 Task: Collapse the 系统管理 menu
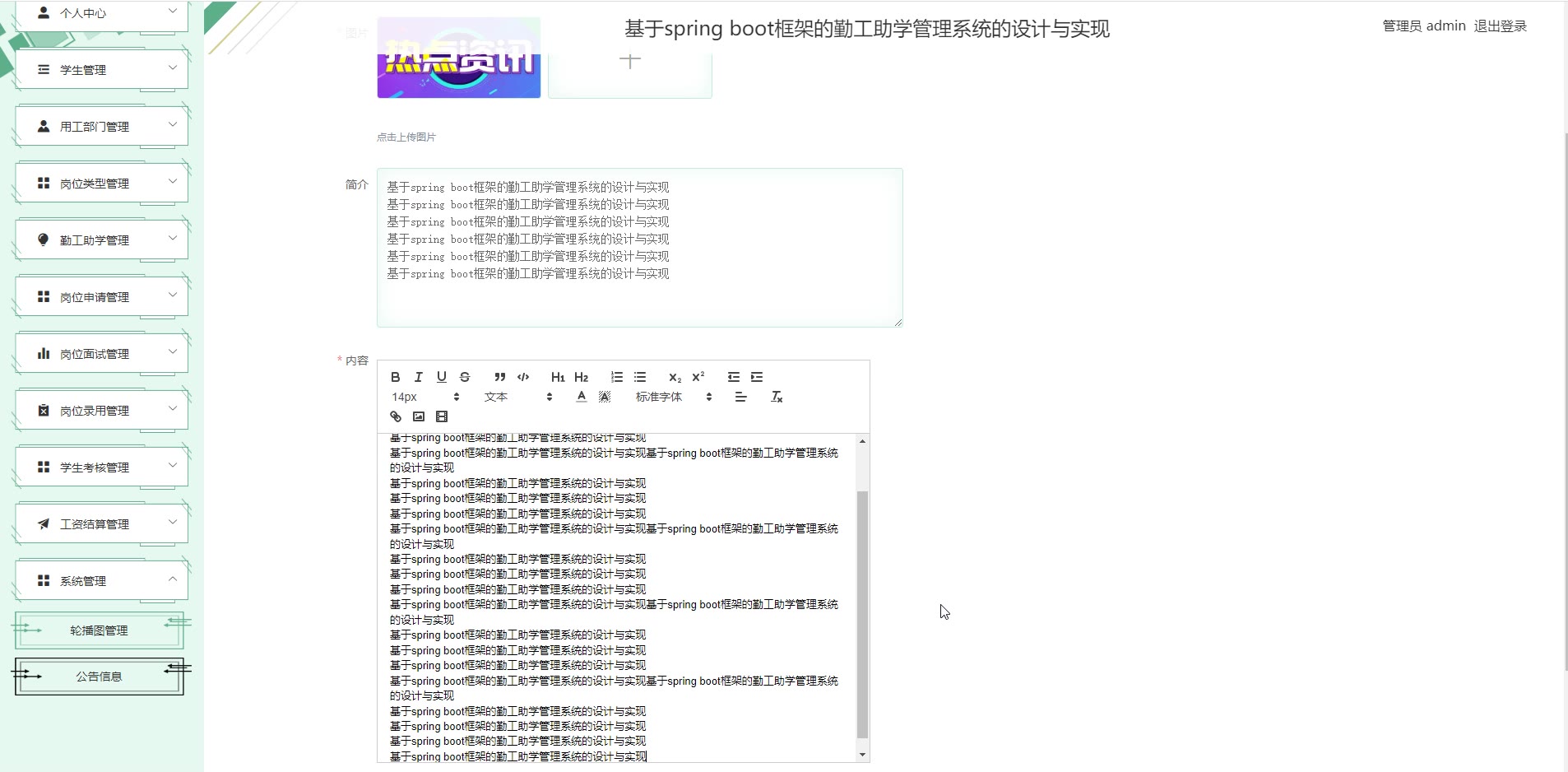pyautogui.click(x=101, y=581)
